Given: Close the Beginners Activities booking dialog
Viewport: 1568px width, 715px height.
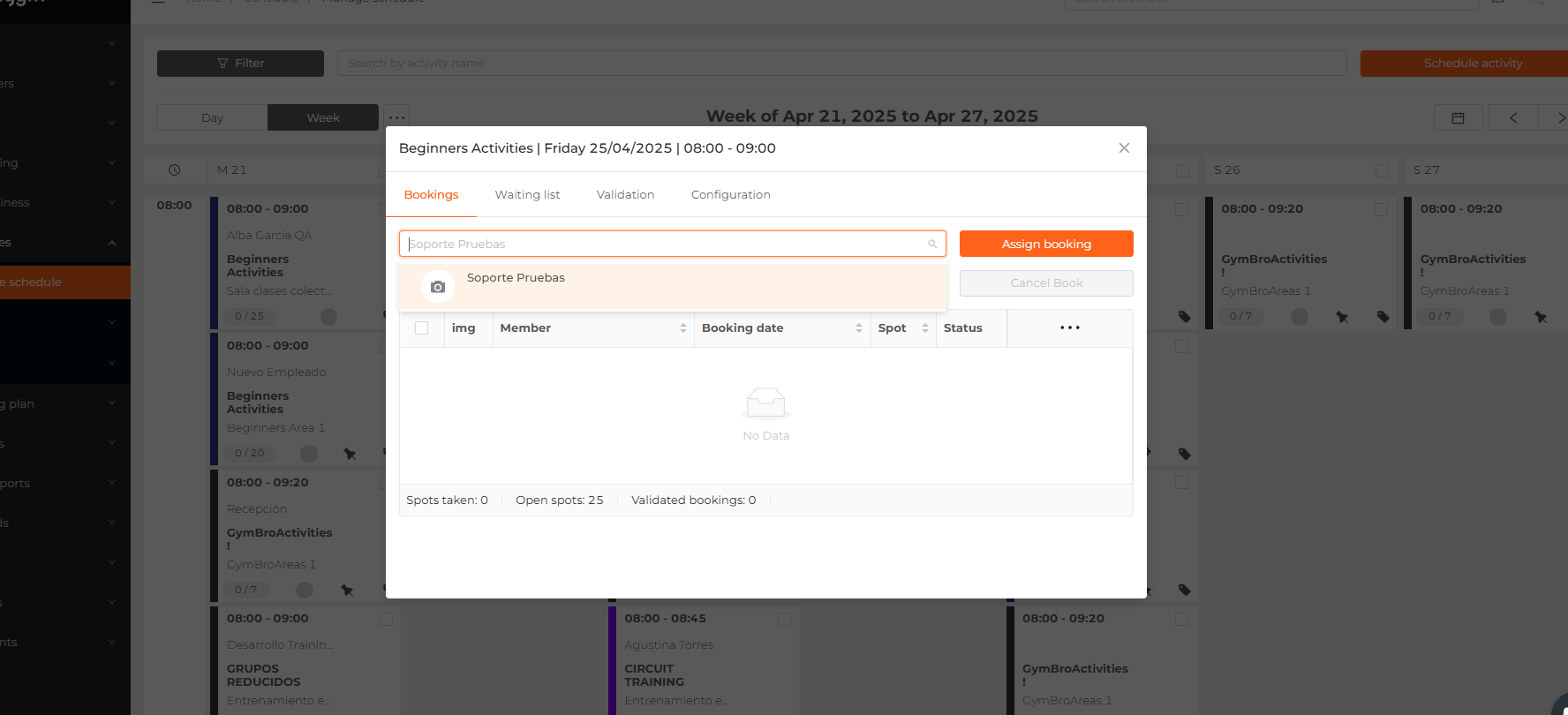Looking at the screenshot, I should click(x=1124, y=148).
